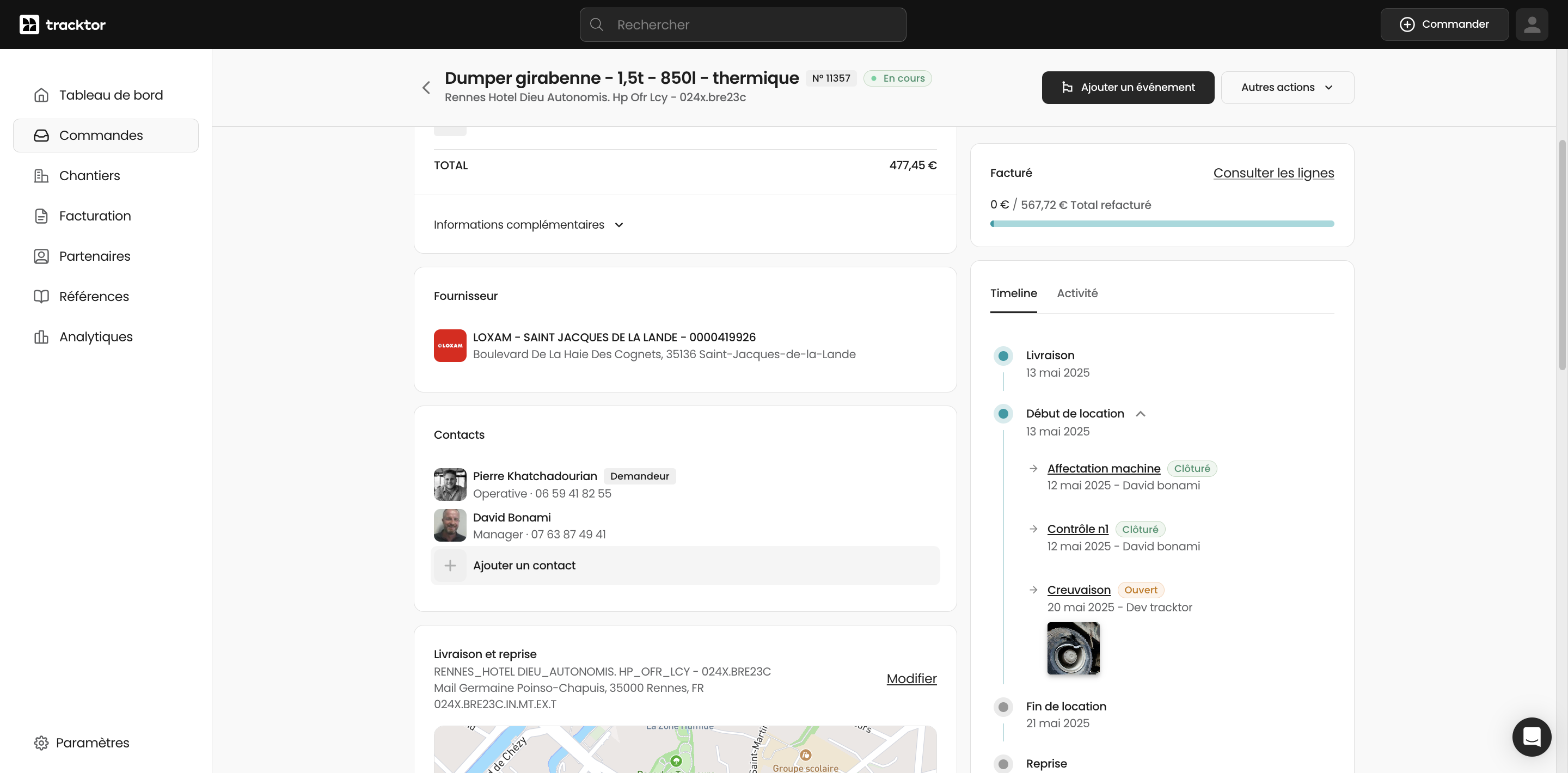Click the Références book icon
Viewport: 1568px width, 773px height.
coord(41,297)
